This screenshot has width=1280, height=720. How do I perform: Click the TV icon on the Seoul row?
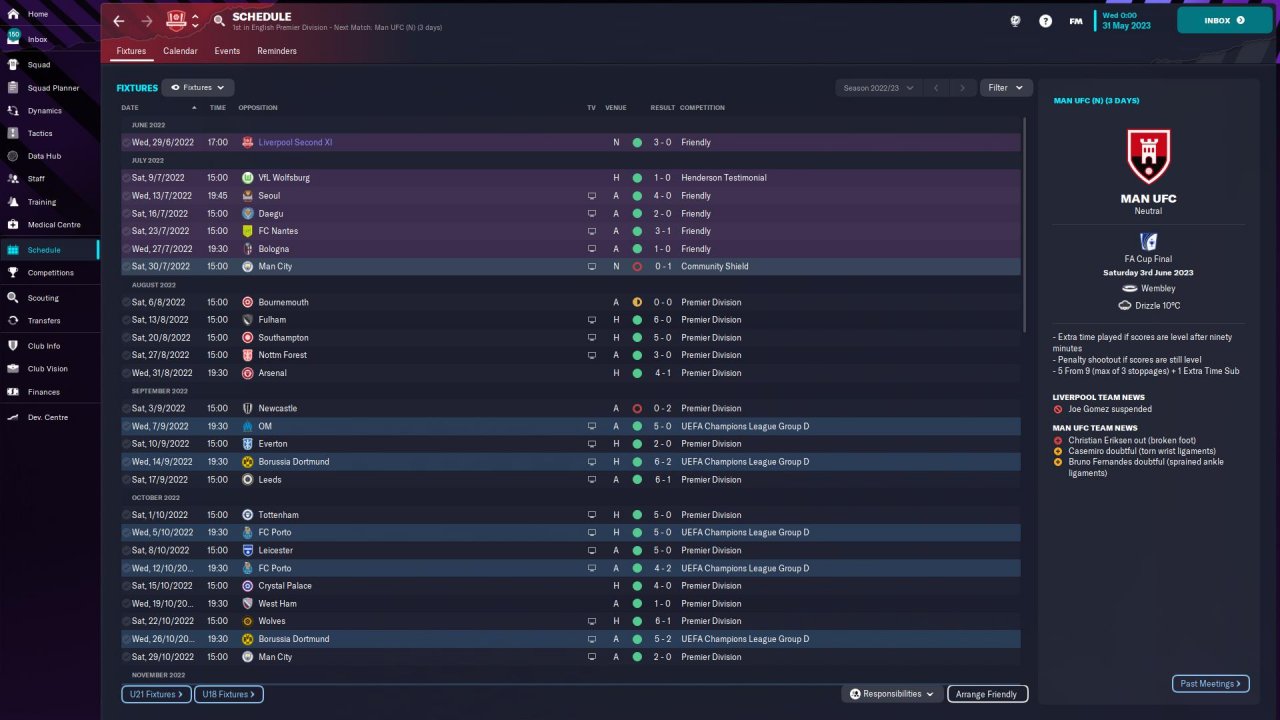[x=592, y=196]
